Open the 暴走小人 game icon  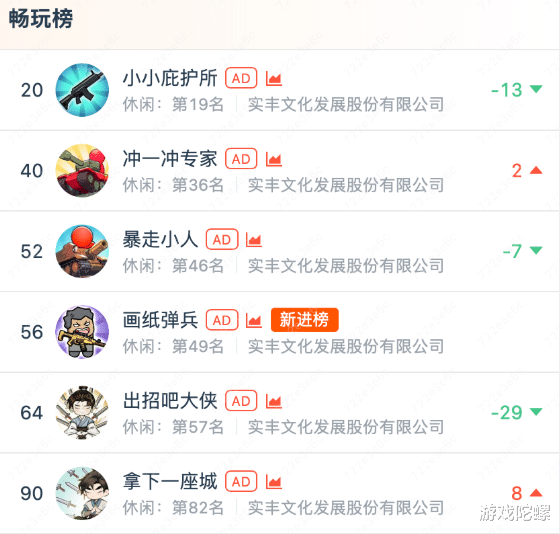[x=82, y=251]
